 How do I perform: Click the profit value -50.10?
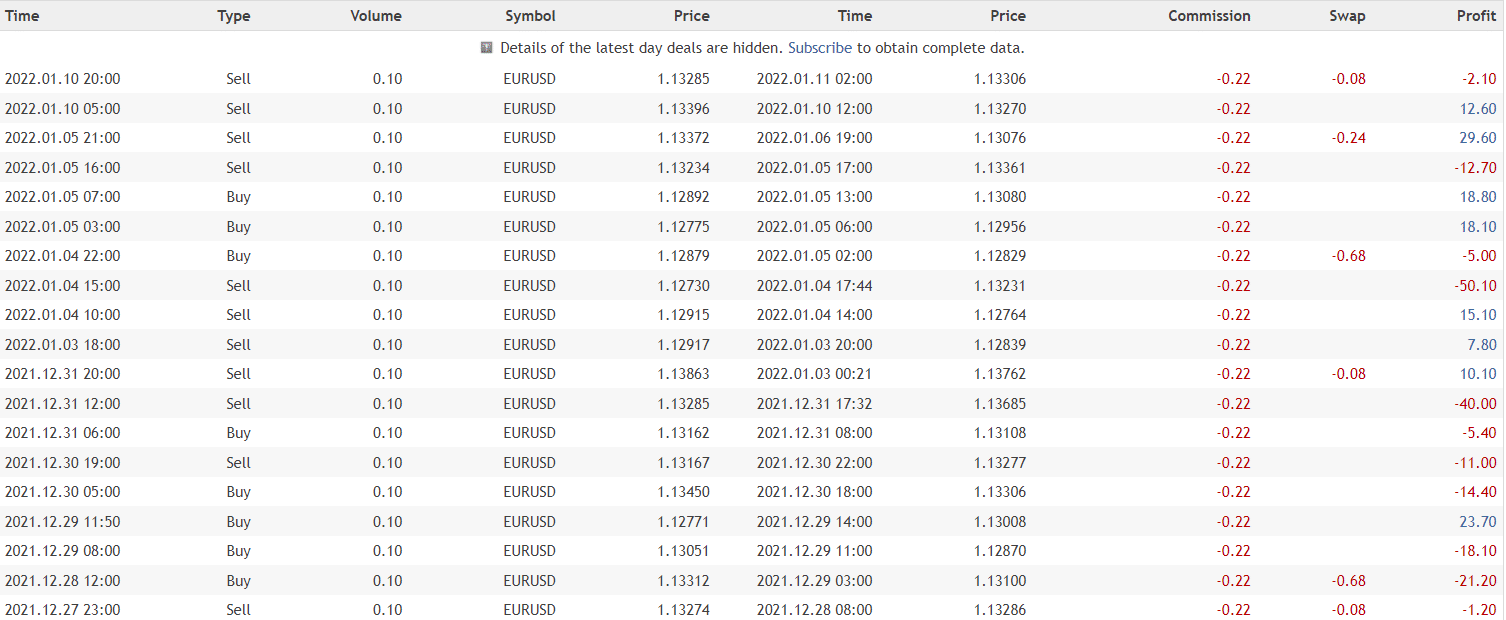1476,286
